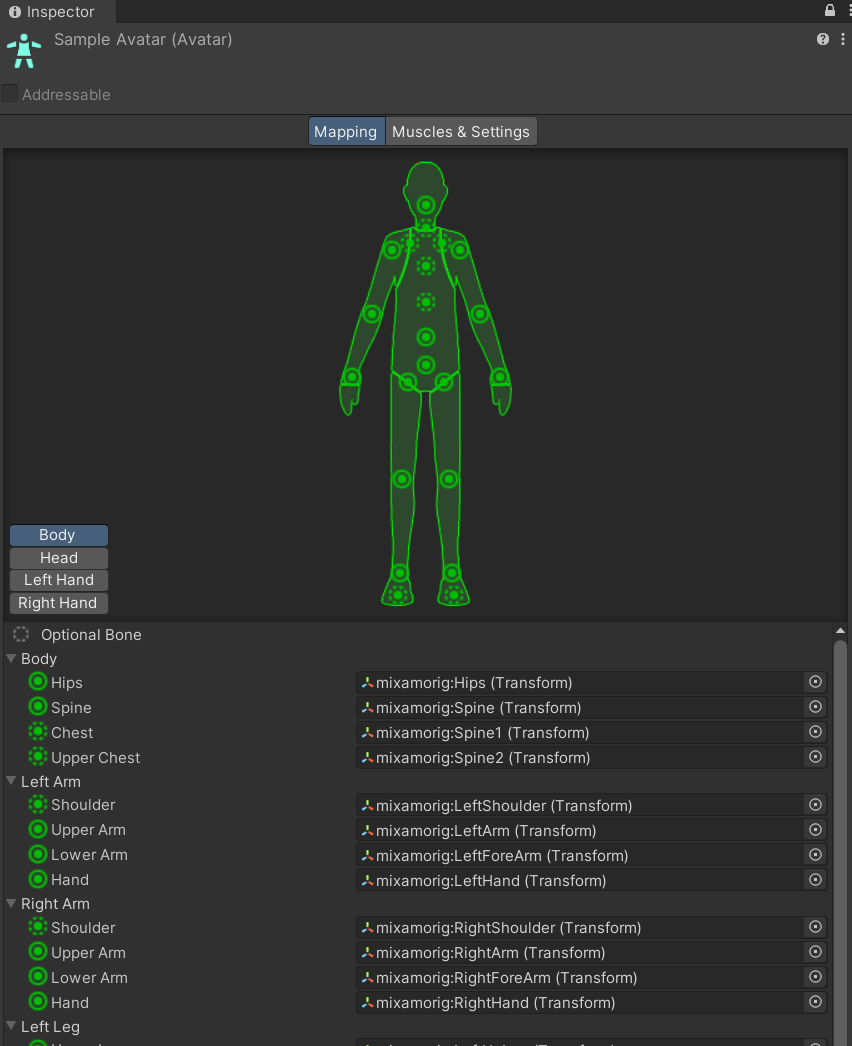Open object picker for Upper Chest Spine2 field
Viewport: 852px width, 1046px height.
[x=815, y=757]
